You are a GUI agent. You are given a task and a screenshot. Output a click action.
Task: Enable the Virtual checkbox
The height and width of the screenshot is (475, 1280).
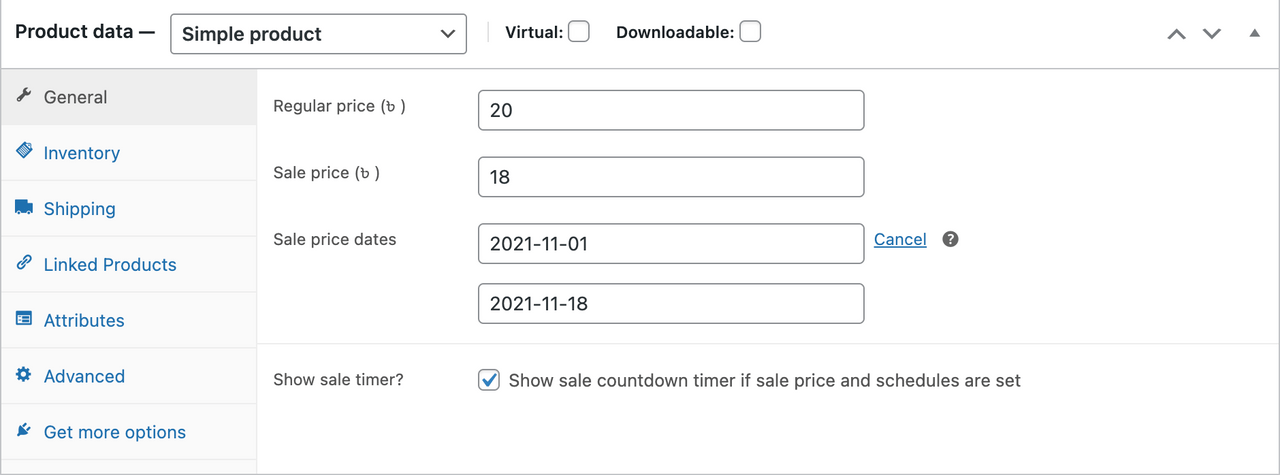coord(578,32)
